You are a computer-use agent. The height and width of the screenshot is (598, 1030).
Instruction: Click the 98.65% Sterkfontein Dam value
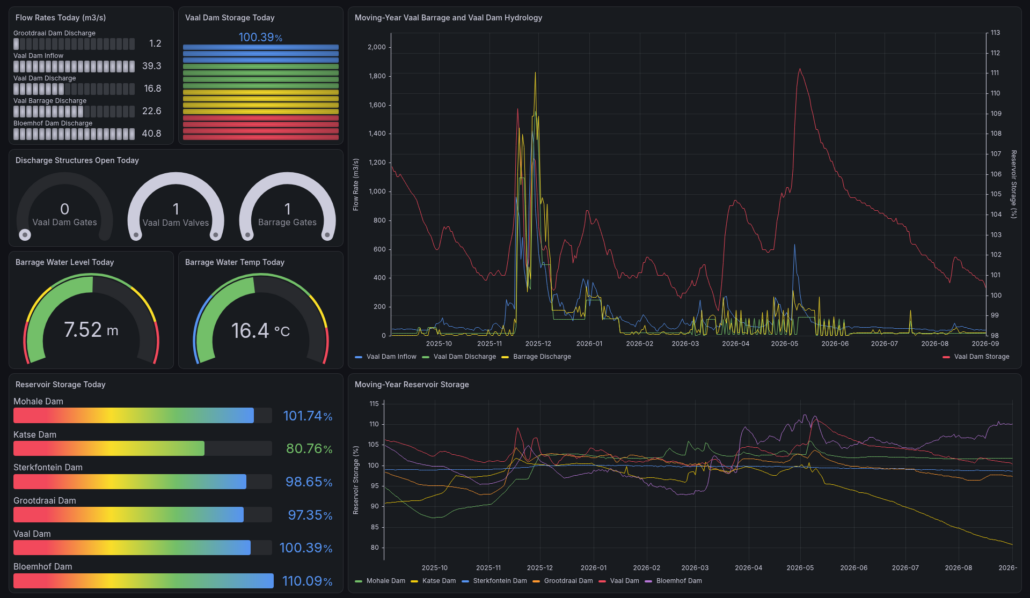[x=309, y=482]
